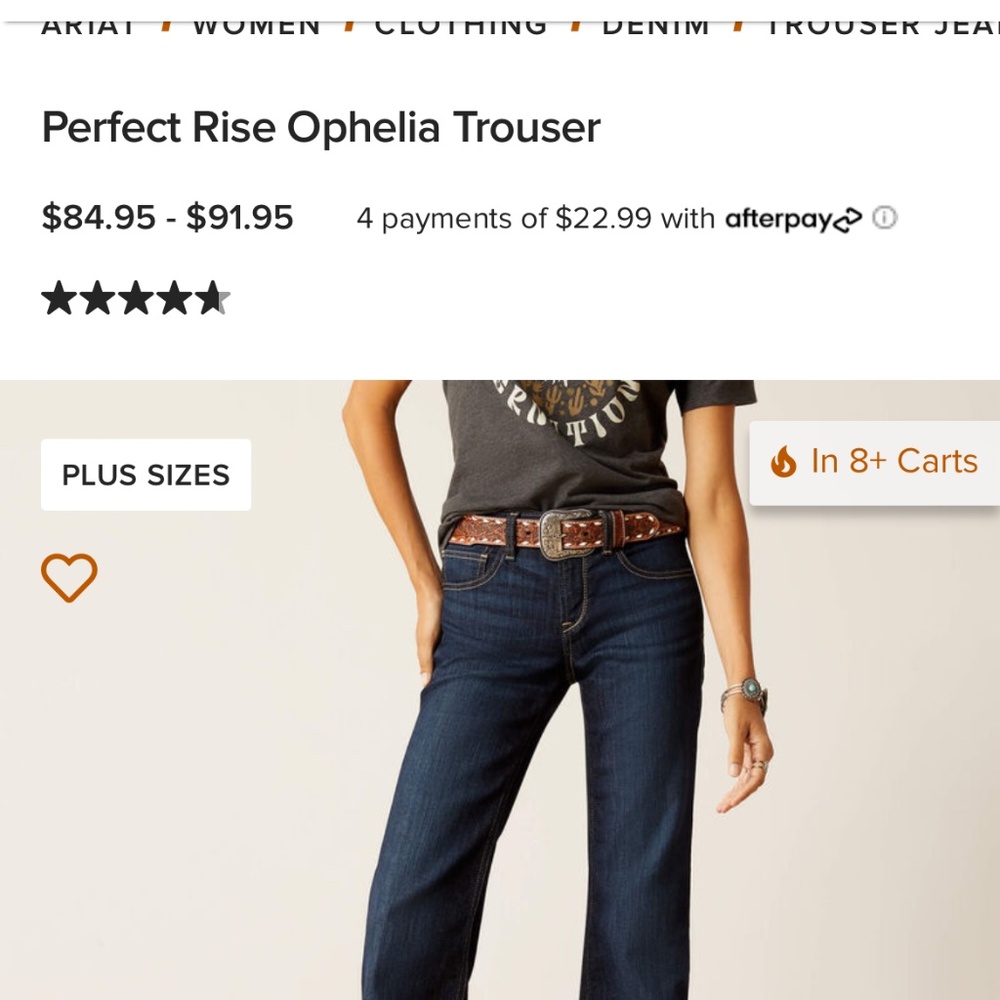Open the Afterpay information tooltip icon

click(885, 217)
